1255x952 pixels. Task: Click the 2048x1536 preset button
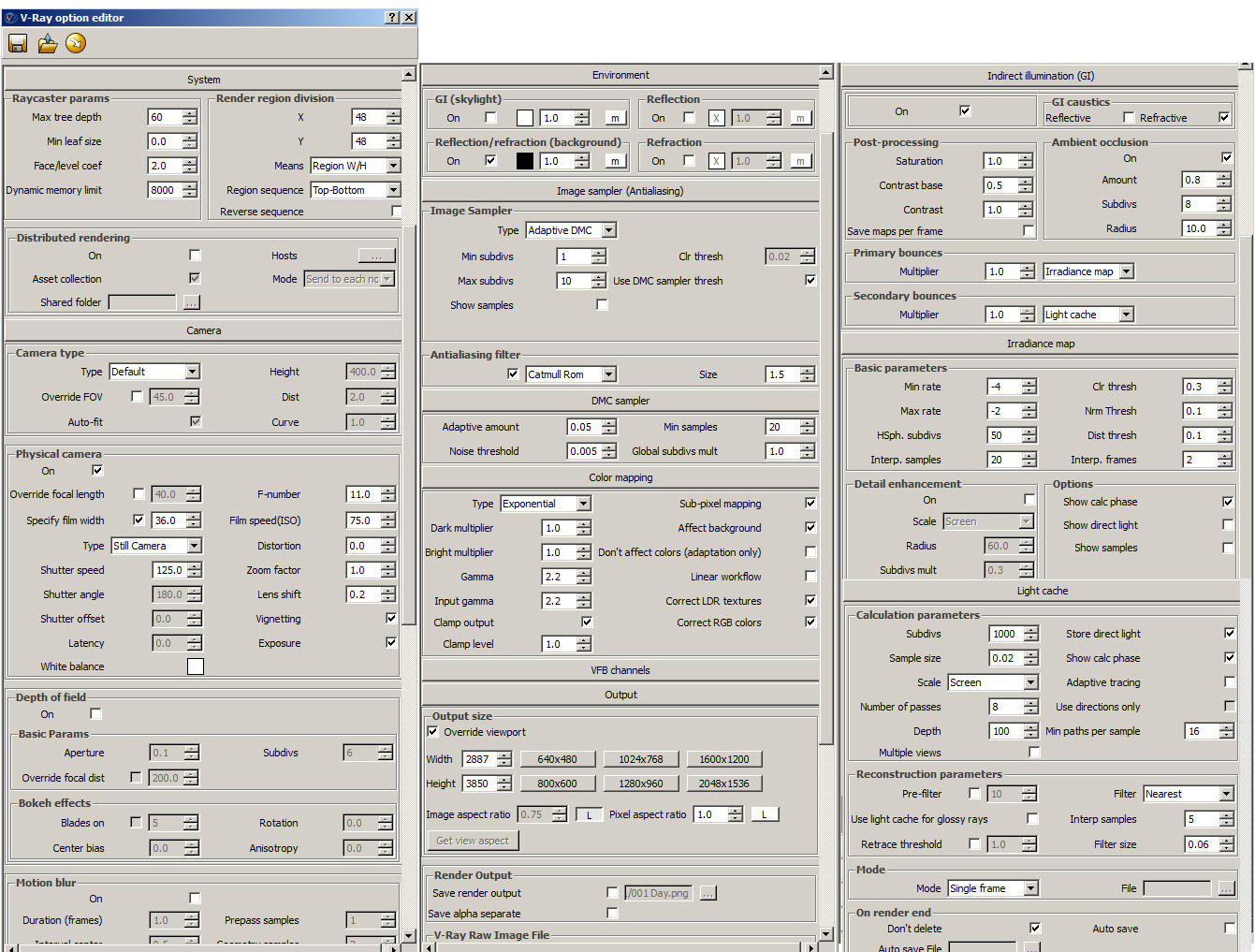tap(724, 784)
